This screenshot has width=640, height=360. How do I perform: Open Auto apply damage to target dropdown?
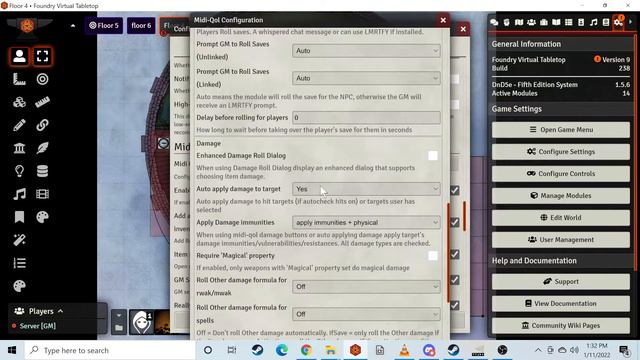point(366,189)
